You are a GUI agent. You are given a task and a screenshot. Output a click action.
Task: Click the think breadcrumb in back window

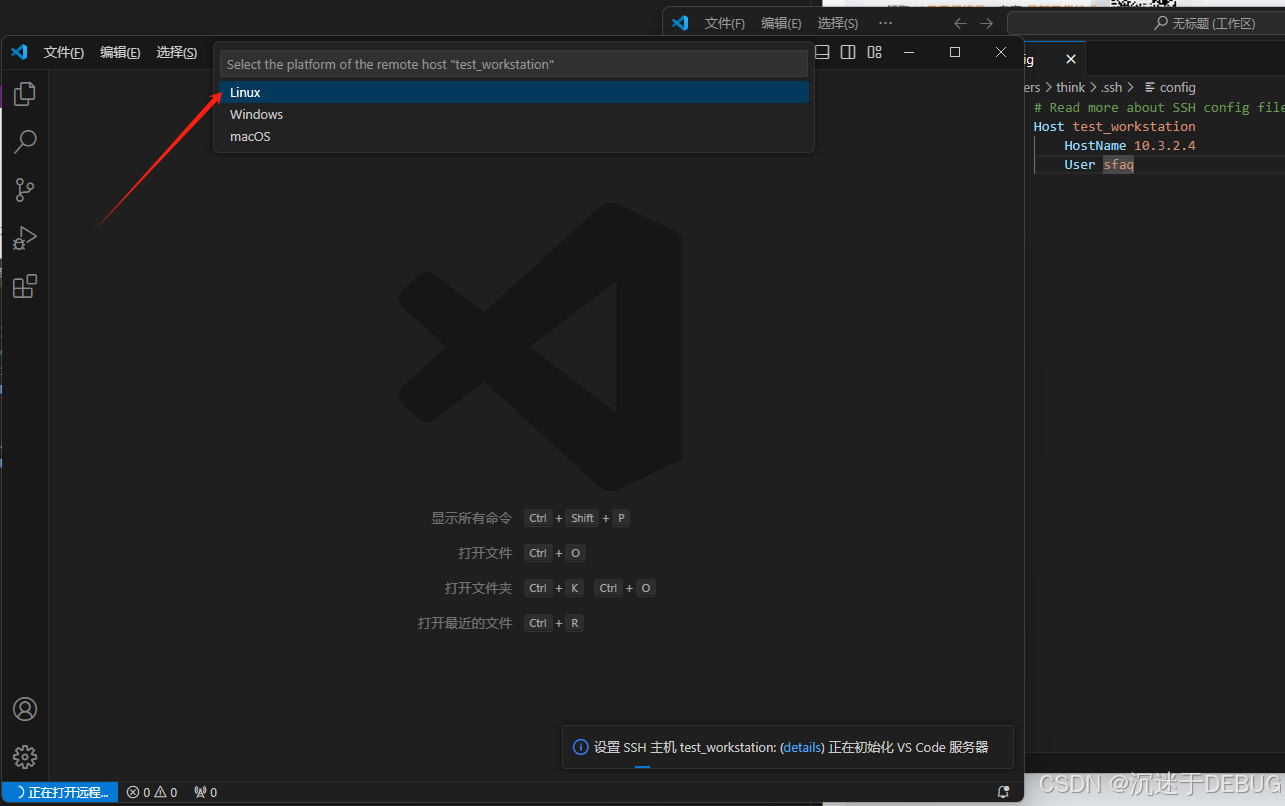(x=1070, y=87)
